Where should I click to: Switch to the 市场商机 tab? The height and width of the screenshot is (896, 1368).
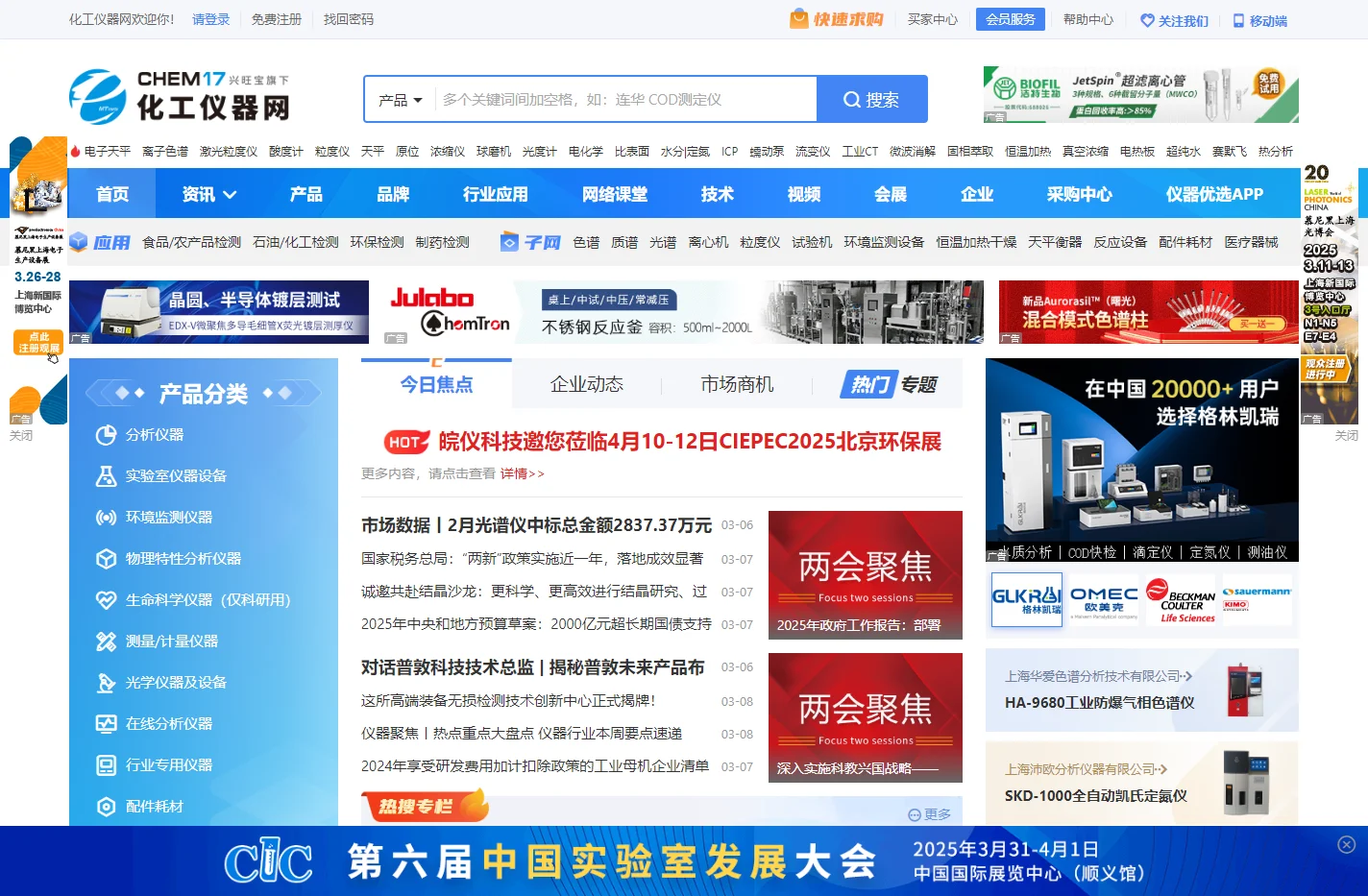coord(737,384)
